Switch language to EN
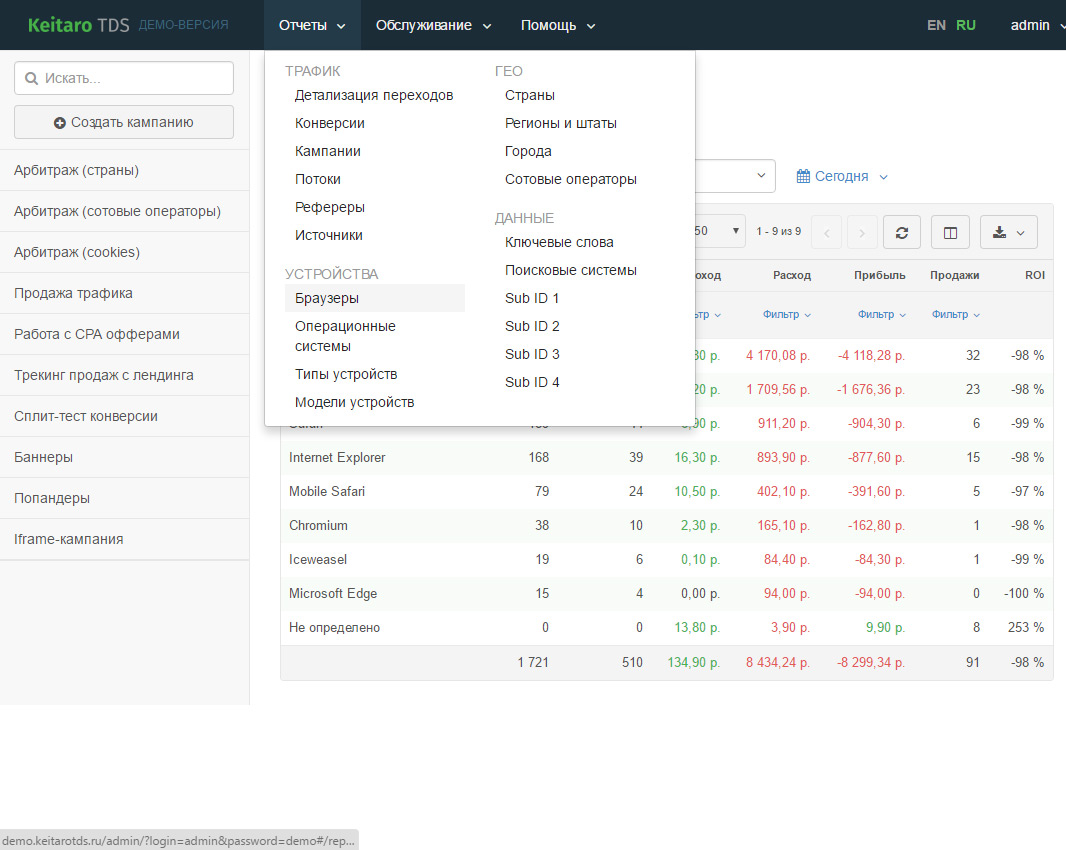This screenshot has height=850, width=1066. point(936,25)
